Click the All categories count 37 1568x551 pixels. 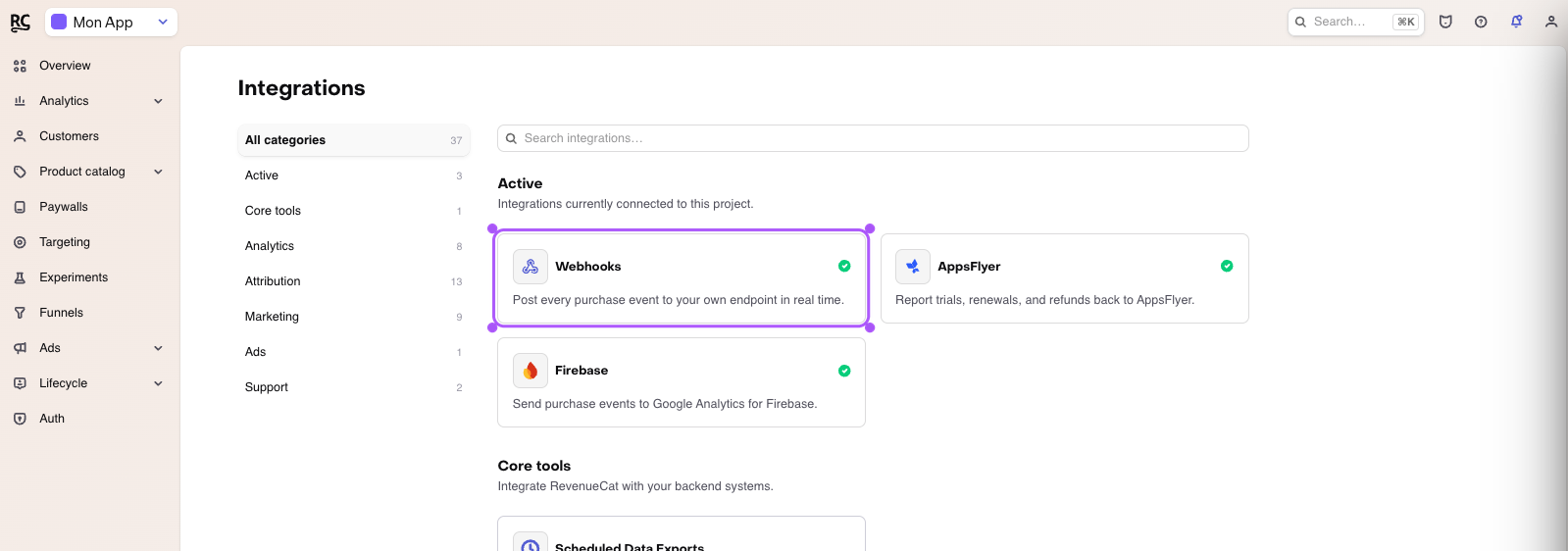pos(456,140)
